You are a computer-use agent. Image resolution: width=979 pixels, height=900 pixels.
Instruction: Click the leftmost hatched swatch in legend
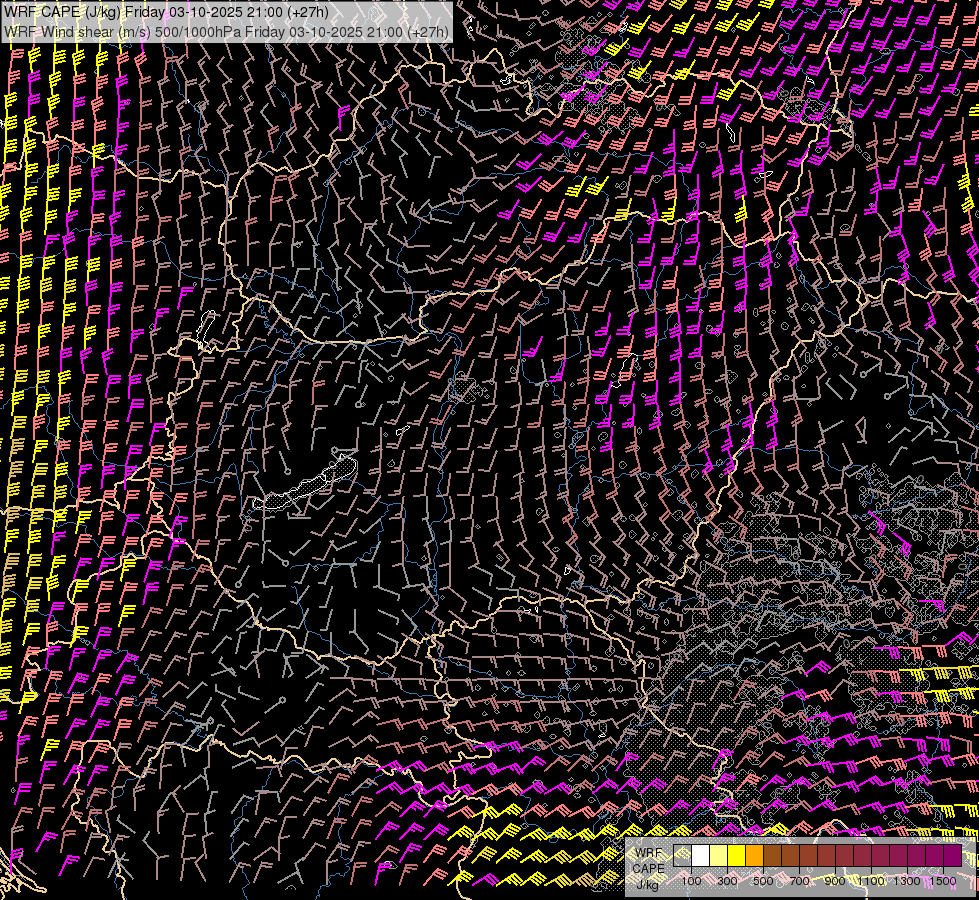pos(683,856)
